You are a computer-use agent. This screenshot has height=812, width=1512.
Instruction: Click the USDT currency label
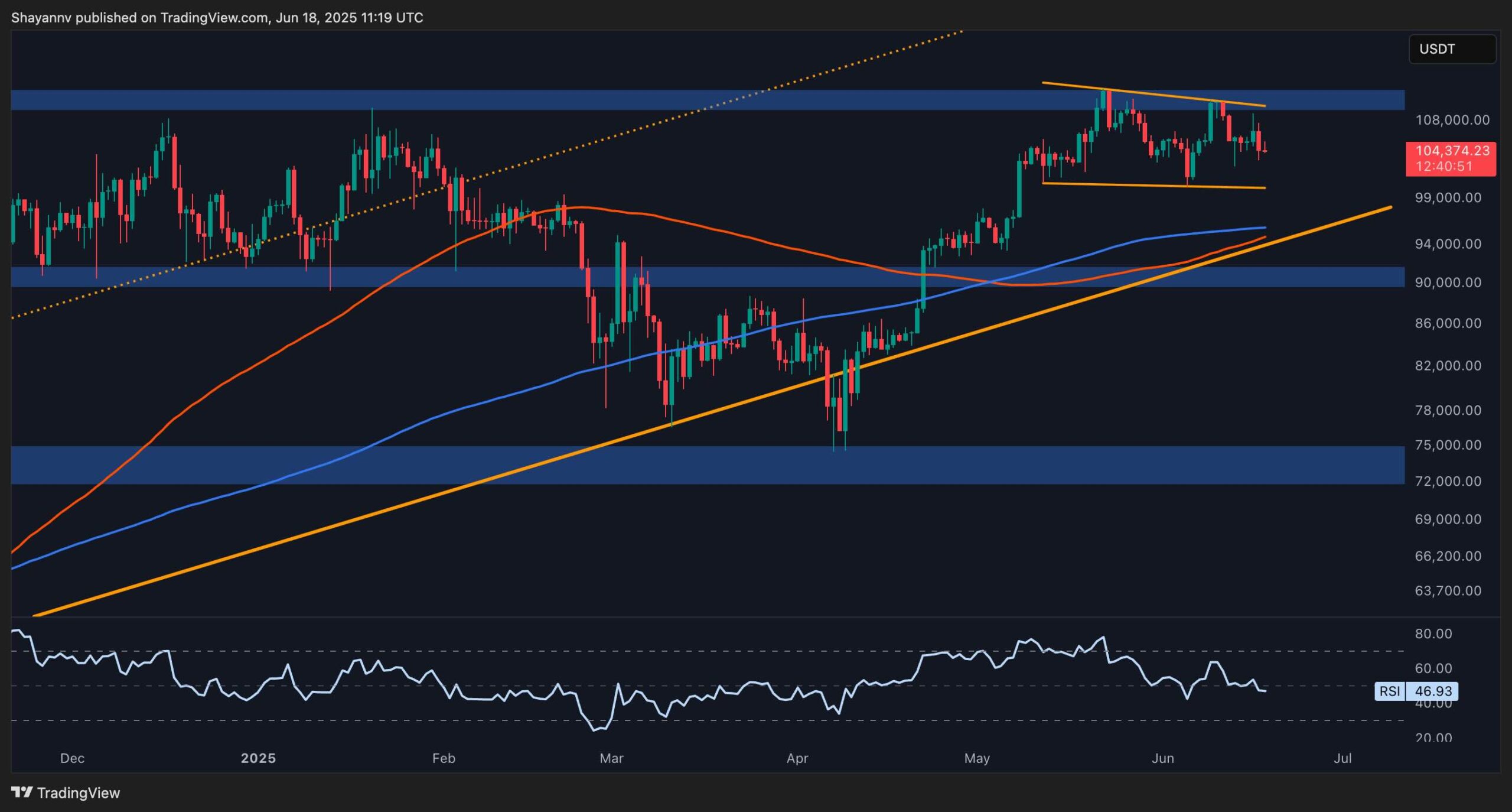click(1452, 49)
